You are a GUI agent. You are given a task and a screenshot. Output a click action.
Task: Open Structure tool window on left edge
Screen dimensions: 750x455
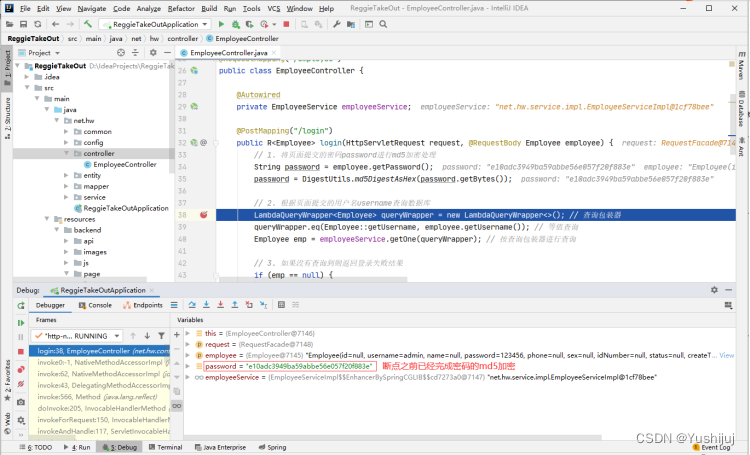(x=7, y=118)
